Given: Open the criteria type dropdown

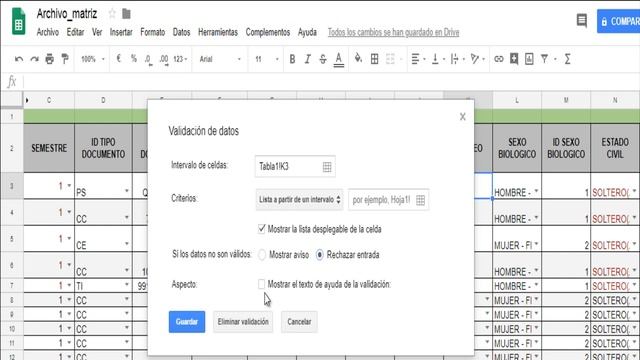Looking at the screenshot, I should 299,200.
